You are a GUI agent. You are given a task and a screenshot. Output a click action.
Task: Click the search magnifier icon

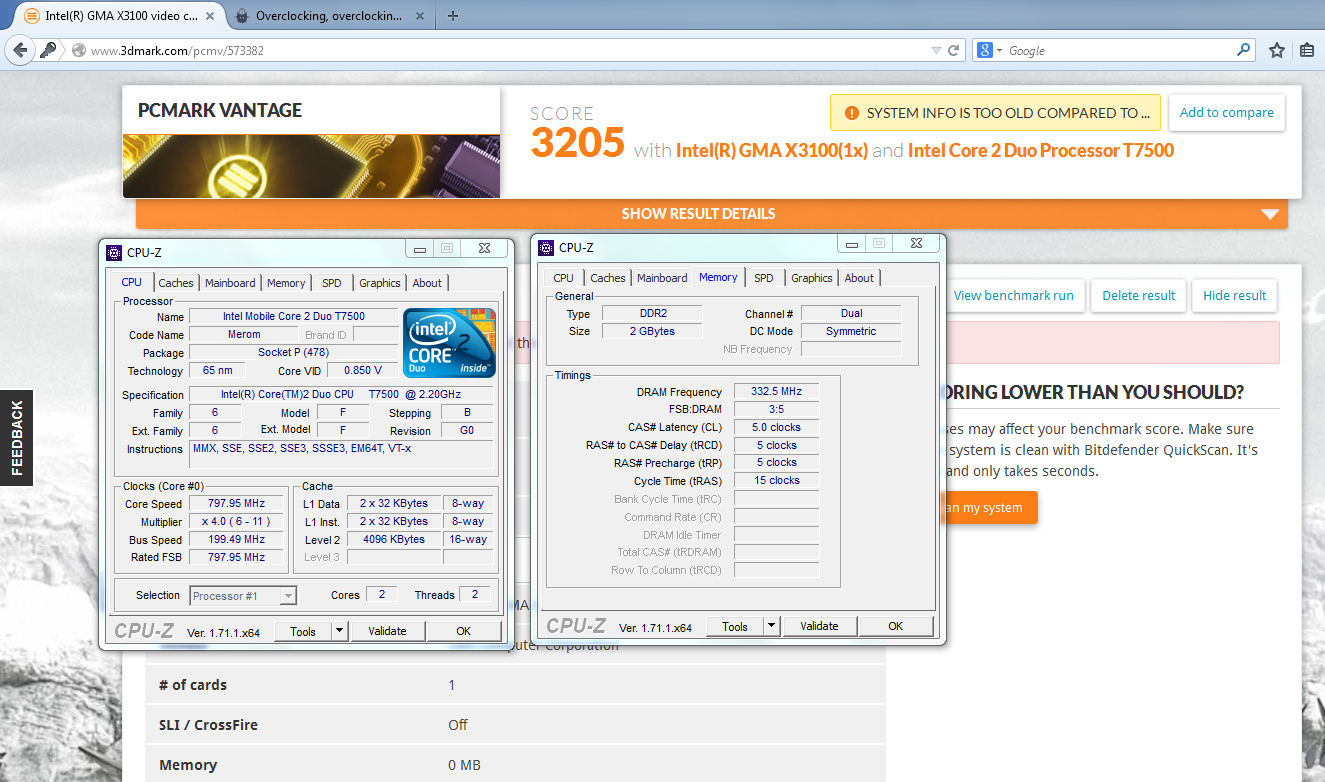tap(1243, 50)
